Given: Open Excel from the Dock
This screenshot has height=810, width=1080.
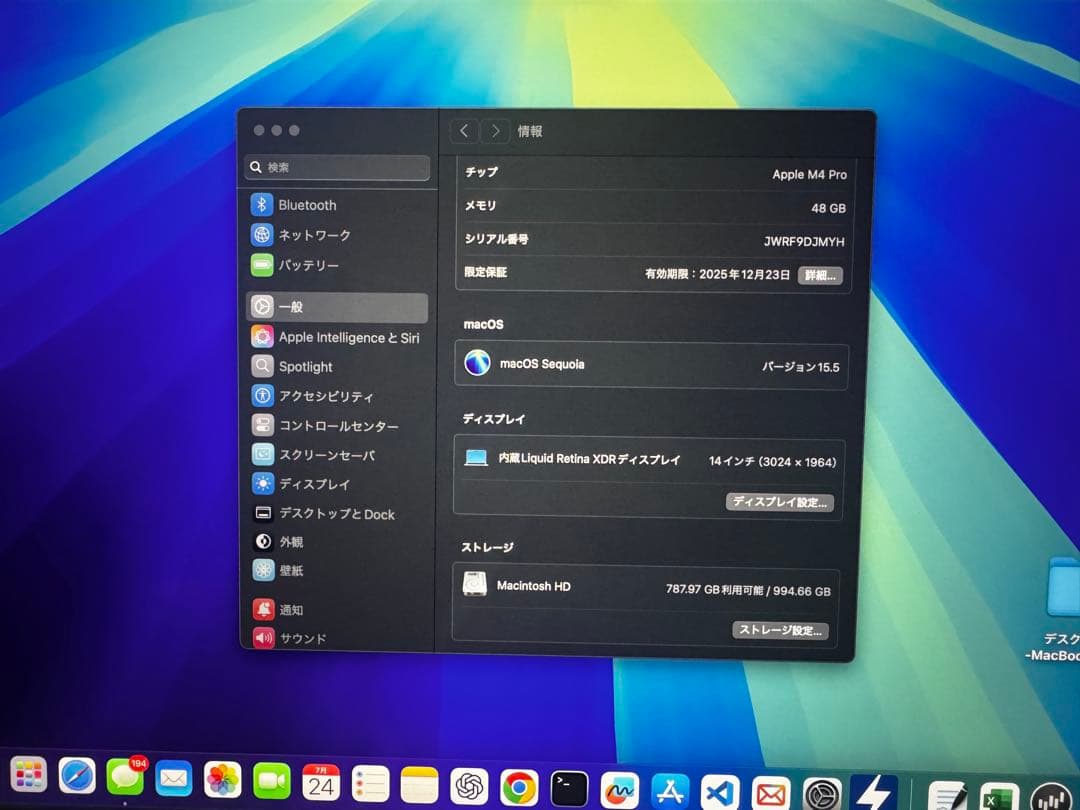Looking at the screenshot, I should click(x=999, y=797).
